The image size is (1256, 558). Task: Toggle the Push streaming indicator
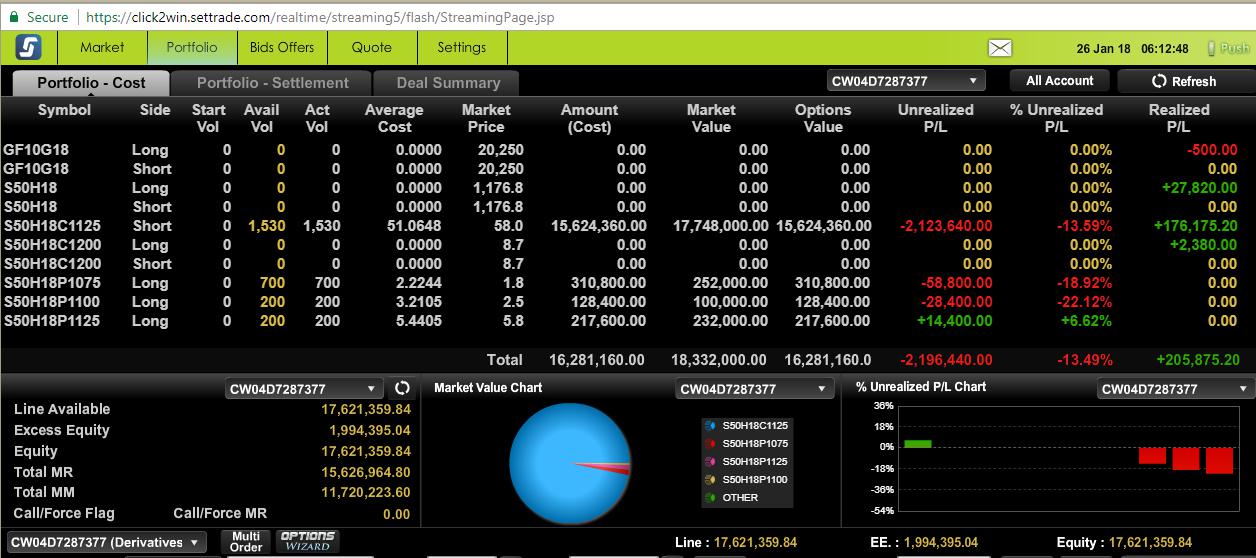[x=1229, y=48]
